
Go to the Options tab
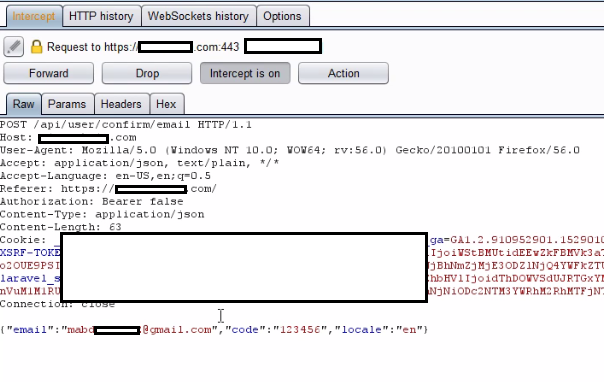[x=282, y=16]
